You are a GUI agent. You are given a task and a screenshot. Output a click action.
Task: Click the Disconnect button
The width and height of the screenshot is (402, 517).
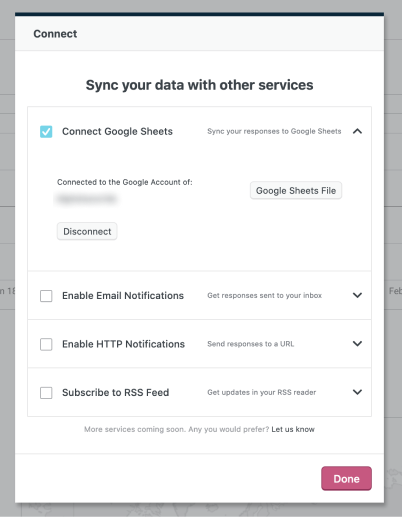click(87, 231)
